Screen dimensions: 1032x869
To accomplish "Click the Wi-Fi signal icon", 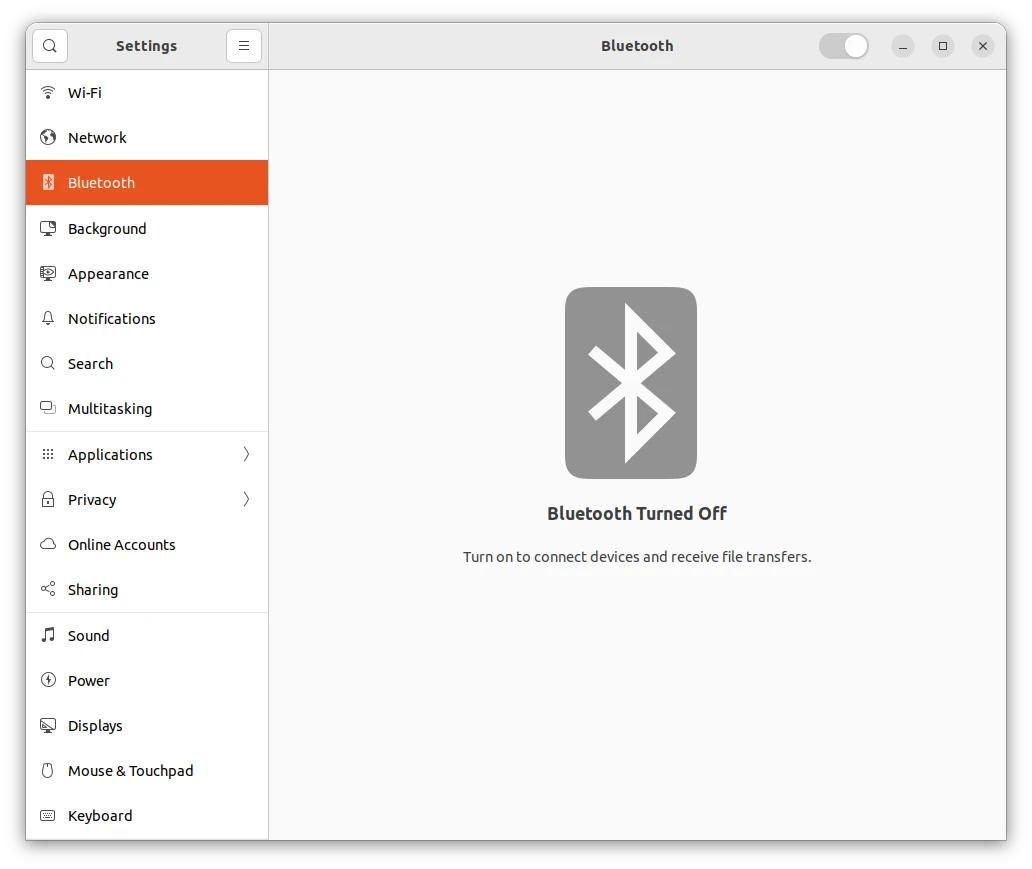I will [x=48, y=92].
